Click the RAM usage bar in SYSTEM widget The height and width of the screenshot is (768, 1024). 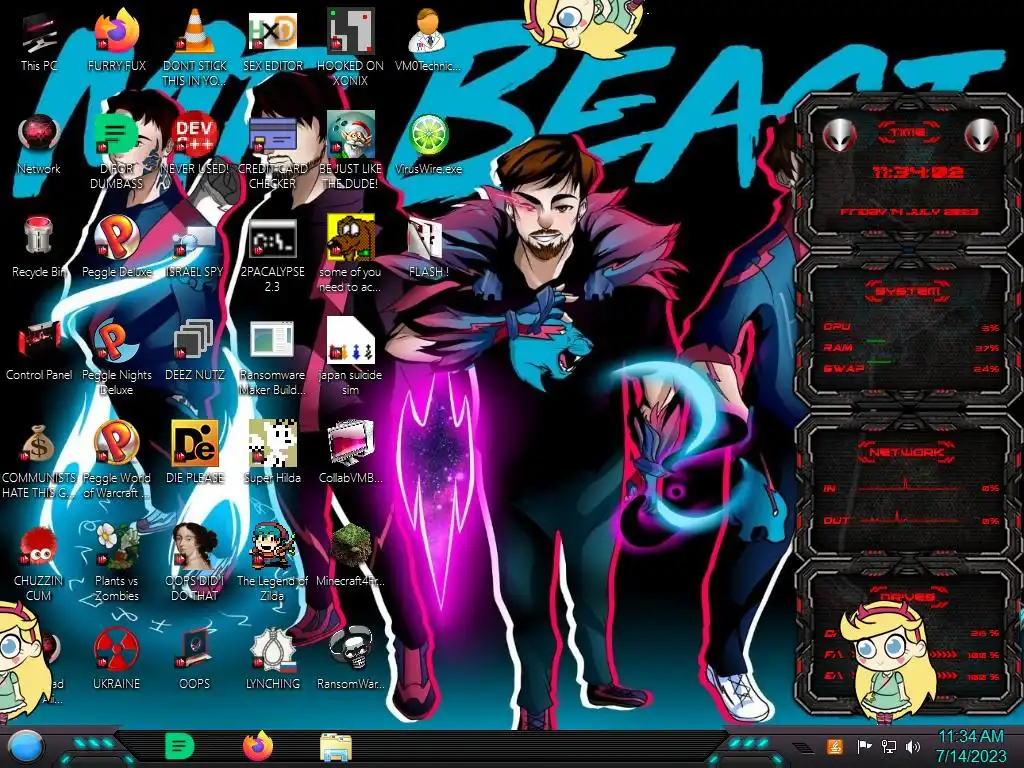[x=876, y=341]
